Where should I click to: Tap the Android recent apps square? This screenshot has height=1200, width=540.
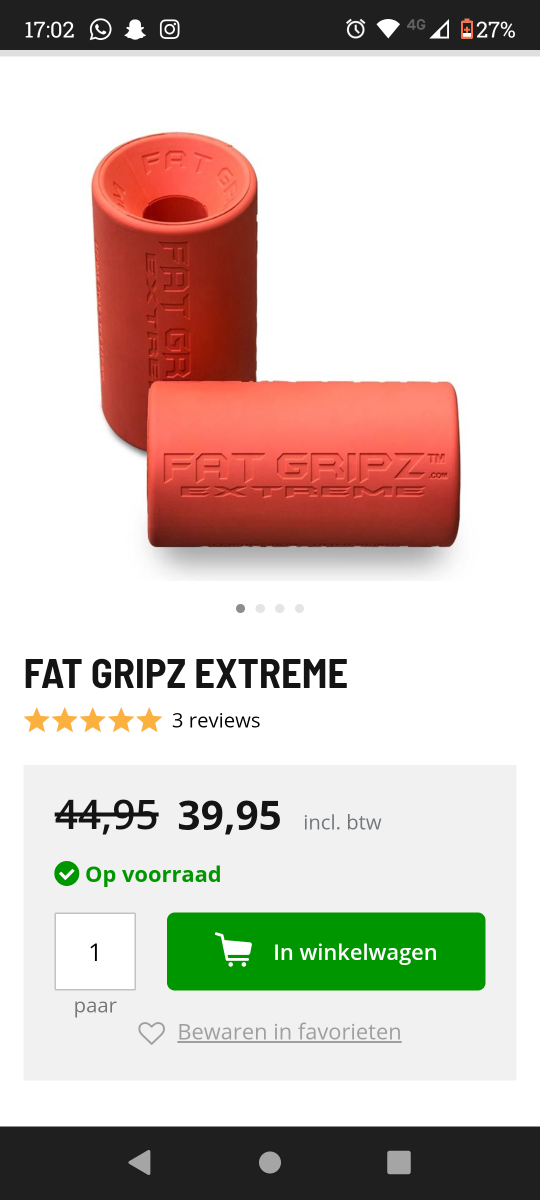click(x=399, y=1162)
